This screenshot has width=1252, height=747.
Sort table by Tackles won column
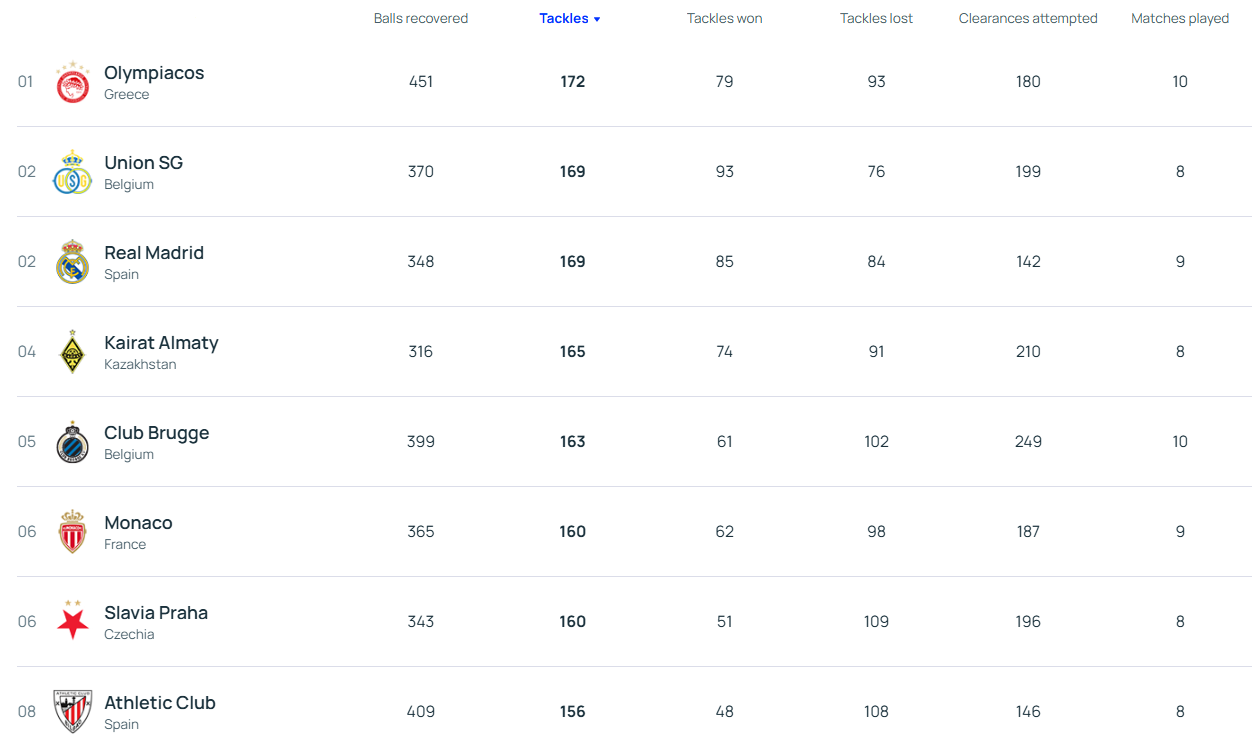(x=724, y=19)
